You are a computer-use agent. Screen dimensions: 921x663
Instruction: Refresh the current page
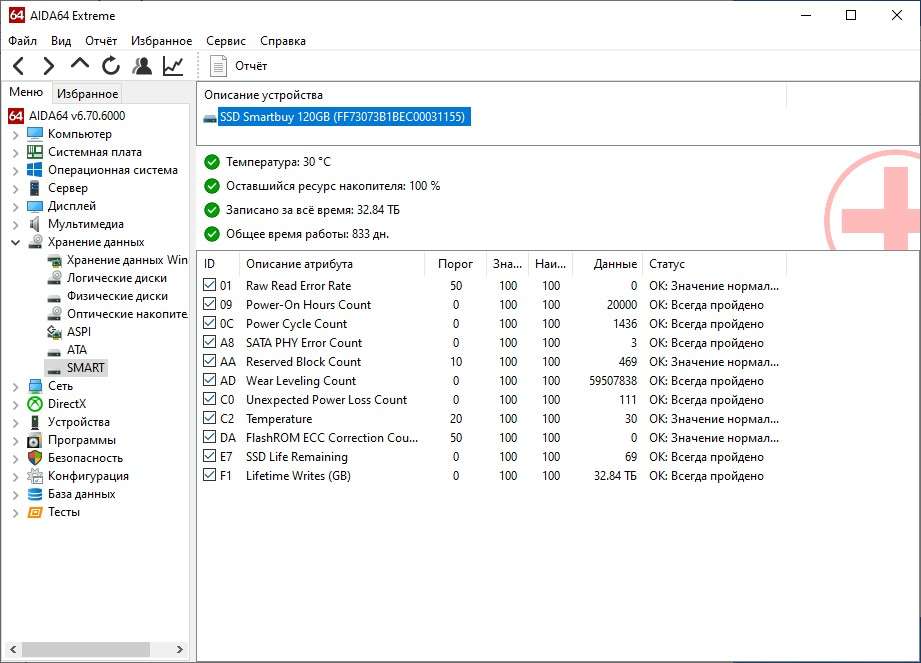[110, 66]
